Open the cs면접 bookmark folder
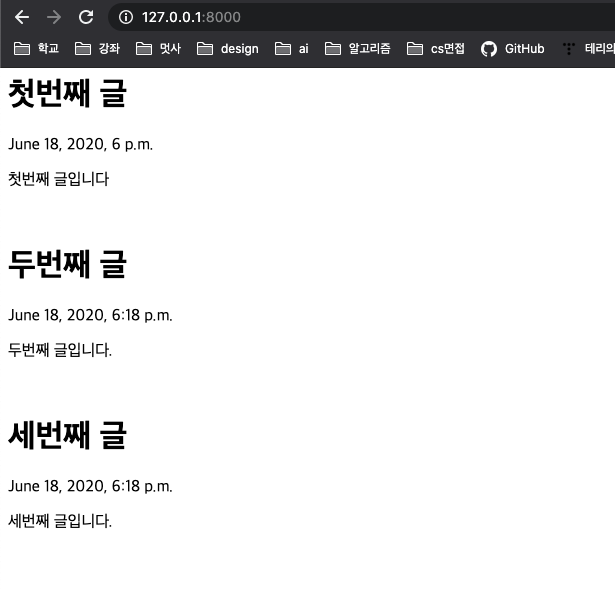 (x=436, y=49)
